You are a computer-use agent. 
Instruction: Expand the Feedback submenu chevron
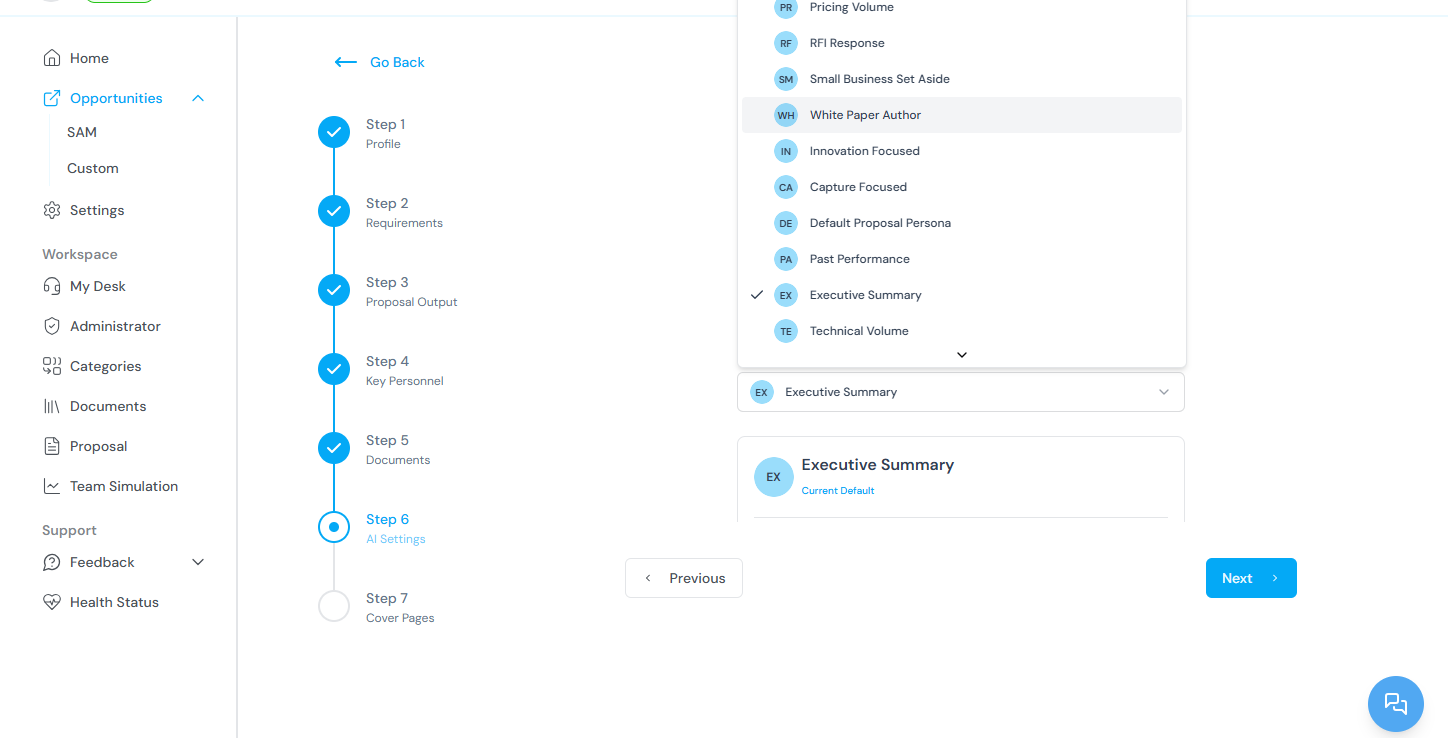(198, 562)
